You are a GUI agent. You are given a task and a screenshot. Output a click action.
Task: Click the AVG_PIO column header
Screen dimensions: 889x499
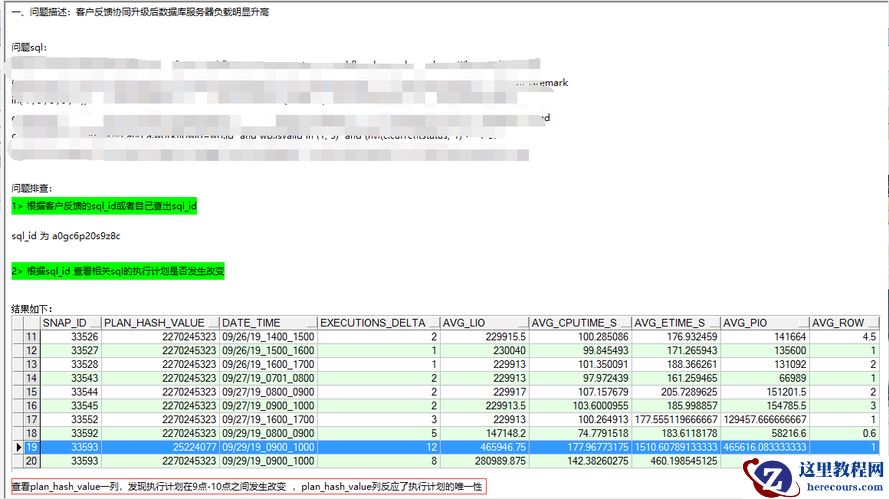[764, 323]
